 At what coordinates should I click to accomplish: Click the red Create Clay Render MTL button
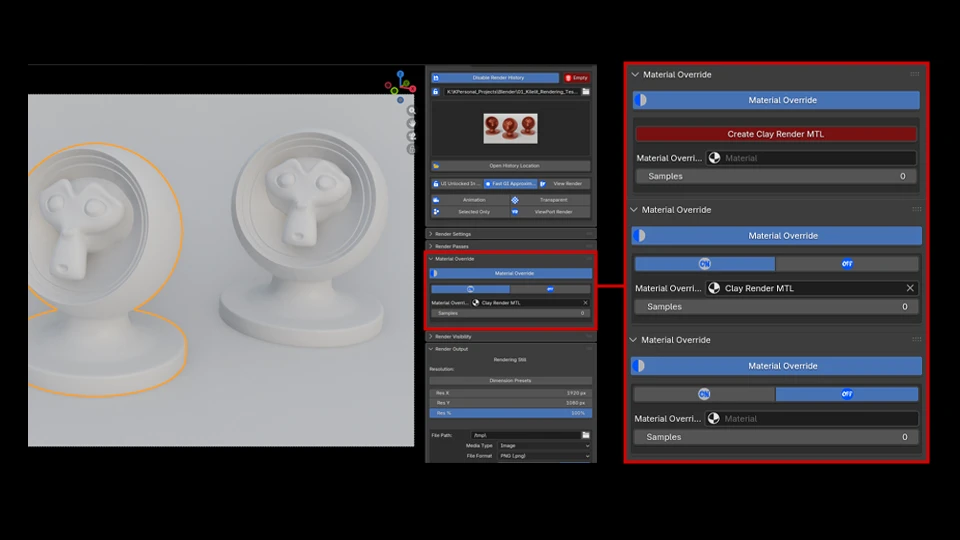776,134
